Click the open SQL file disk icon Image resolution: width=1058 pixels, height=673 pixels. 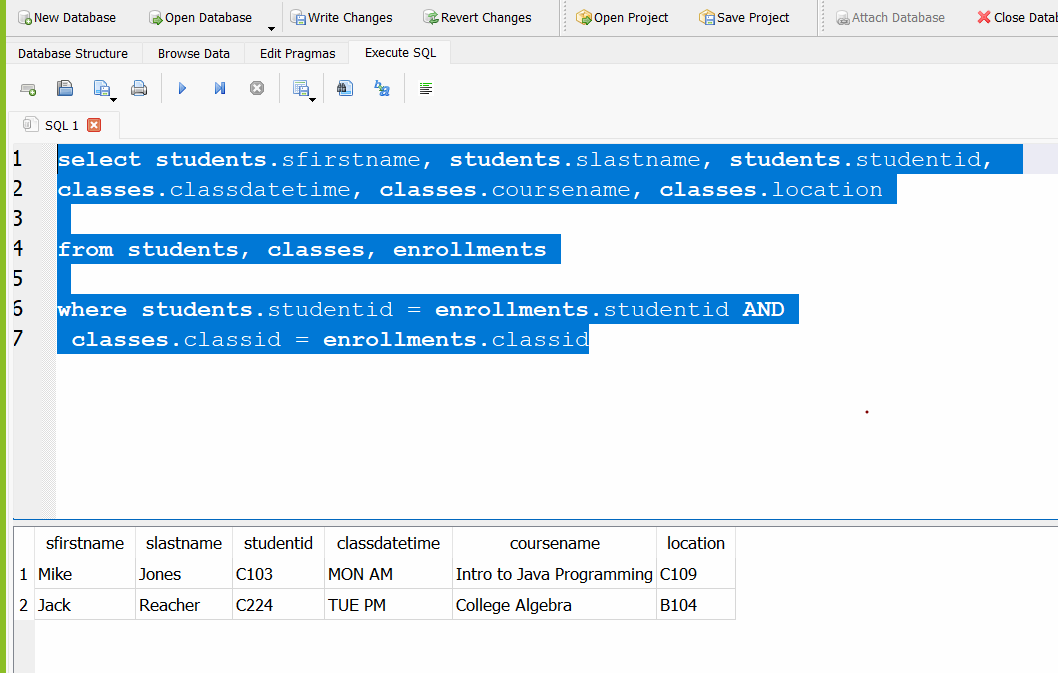coord(65,88)
